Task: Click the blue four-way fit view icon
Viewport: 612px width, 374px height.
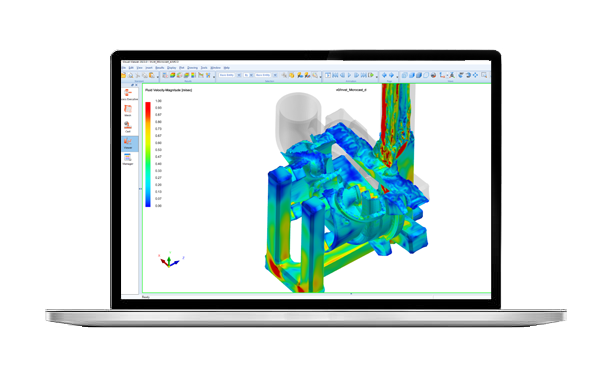Action: tap(475, 75)
